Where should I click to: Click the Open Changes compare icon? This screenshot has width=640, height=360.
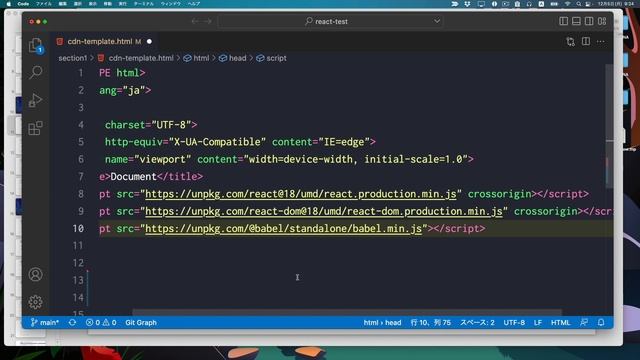click(x=571, y=42)
